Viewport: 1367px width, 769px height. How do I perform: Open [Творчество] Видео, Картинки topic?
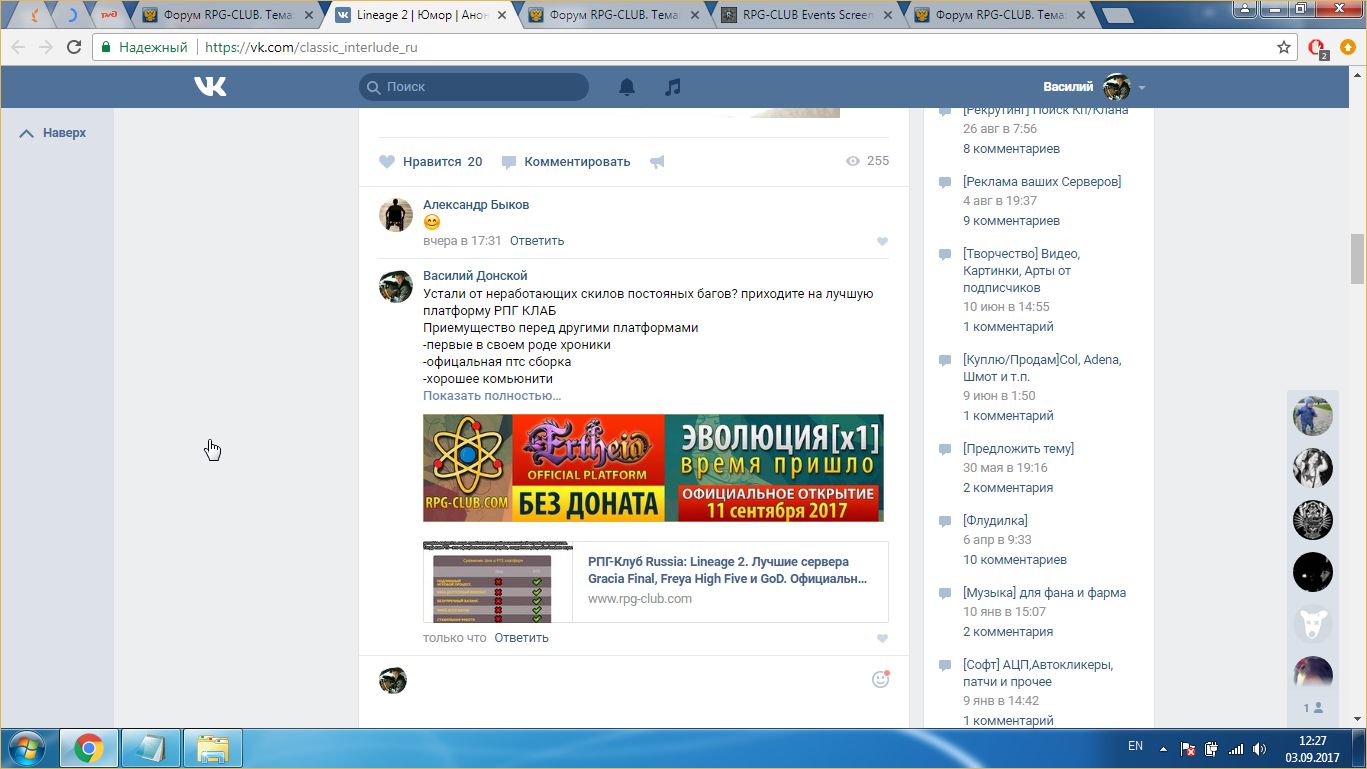(1021, 270)
